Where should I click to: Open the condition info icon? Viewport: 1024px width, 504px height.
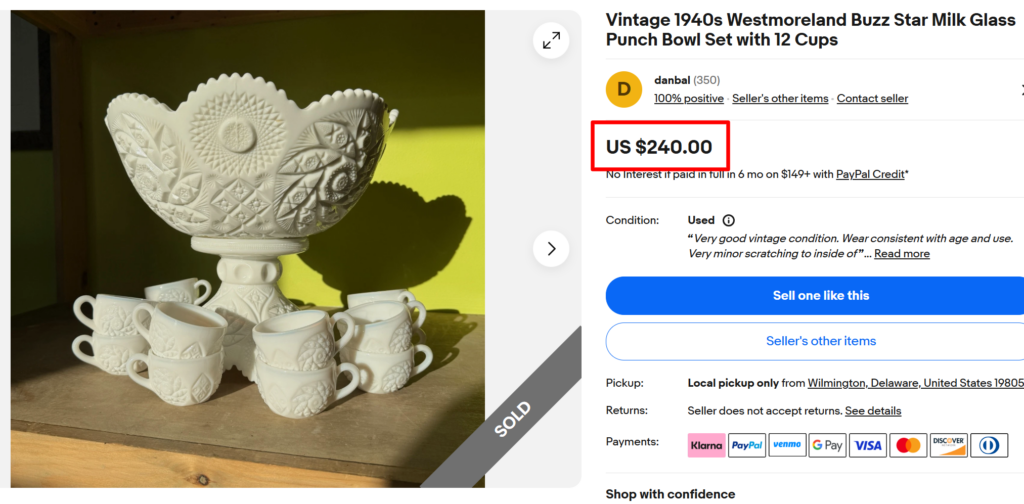click(x=728, y=220)
